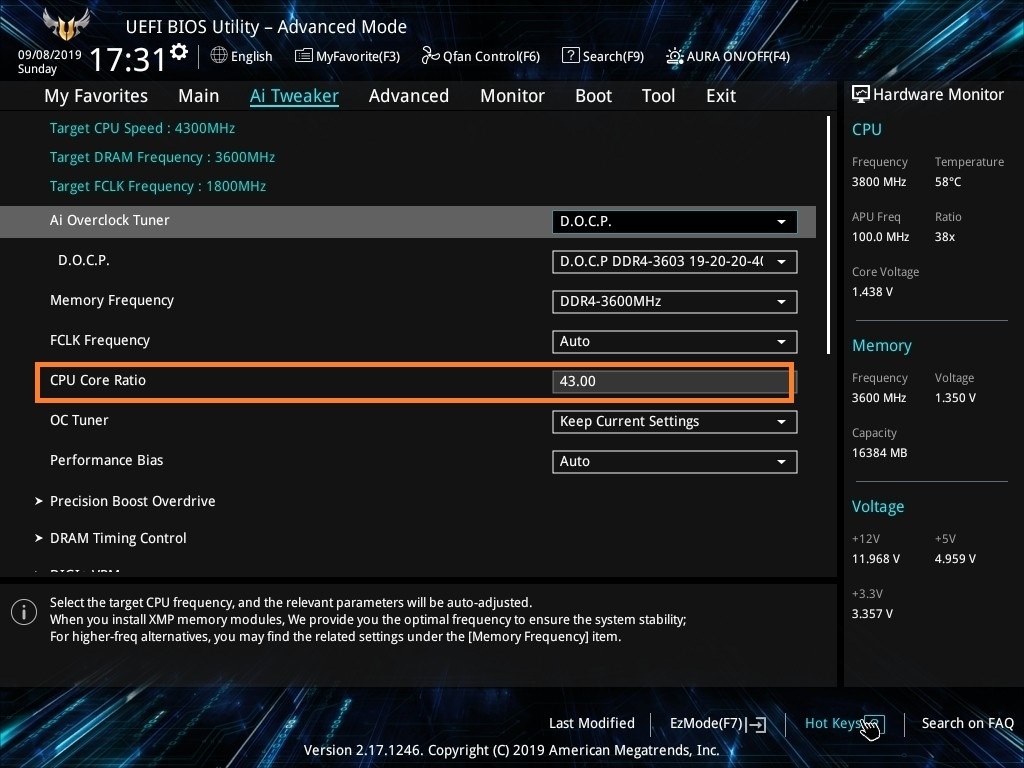
Task: Select the FCLK Frequency row label
Action: click(x=100, y=340)
